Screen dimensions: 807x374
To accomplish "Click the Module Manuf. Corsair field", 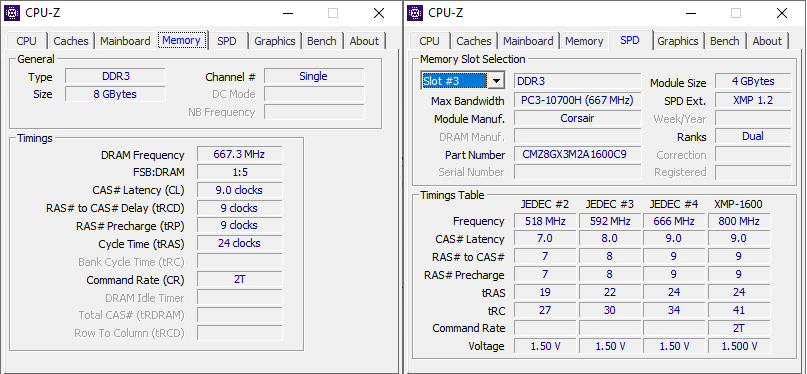I will click(577, 118).
